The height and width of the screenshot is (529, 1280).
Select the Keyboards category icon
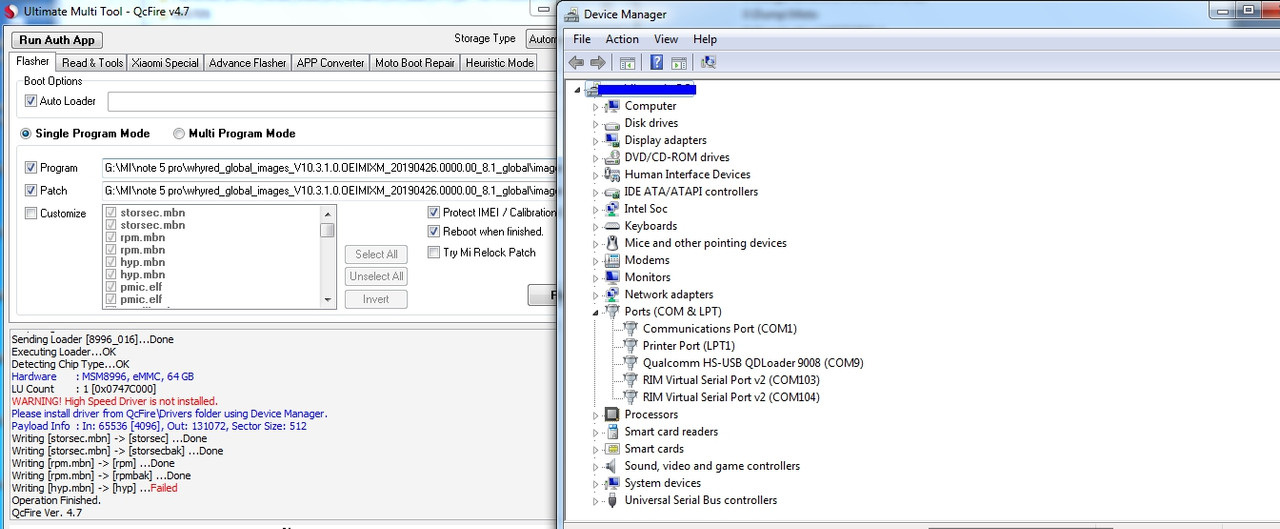coord(612,226)
